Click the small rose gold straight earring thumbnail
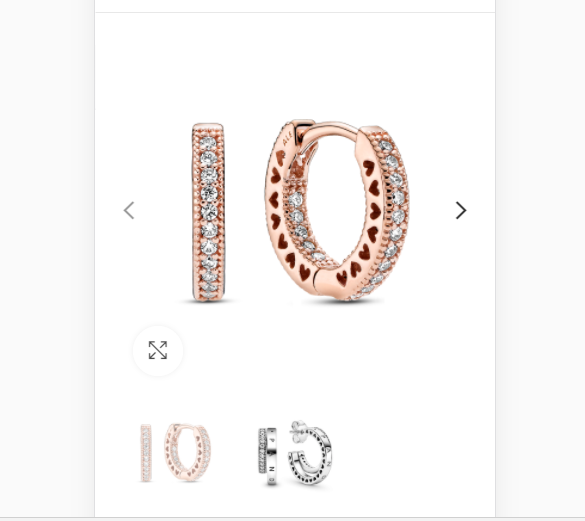The width and height of the screenshot is (585, 521). click(x=146, y=453)
